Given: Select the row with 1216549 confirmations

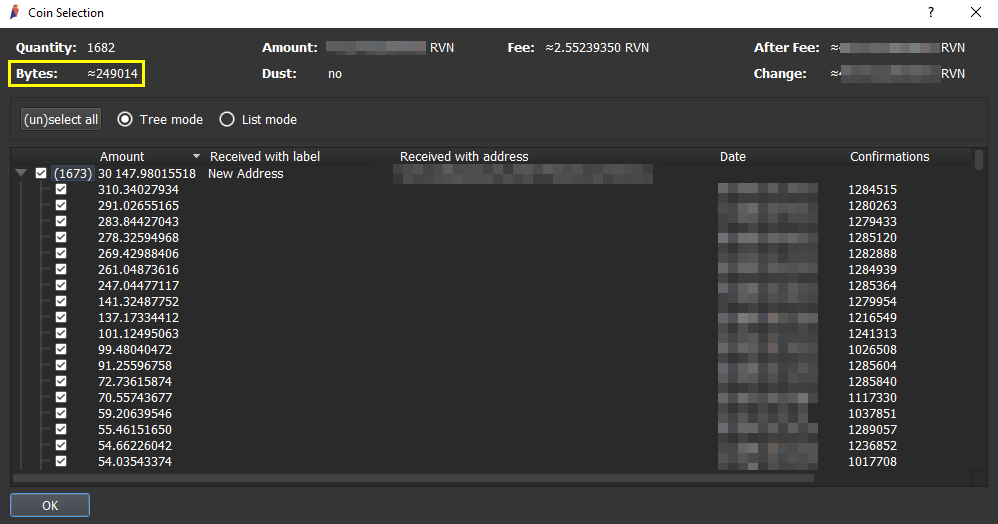Looking at the screenshot, I should (490, 317).
